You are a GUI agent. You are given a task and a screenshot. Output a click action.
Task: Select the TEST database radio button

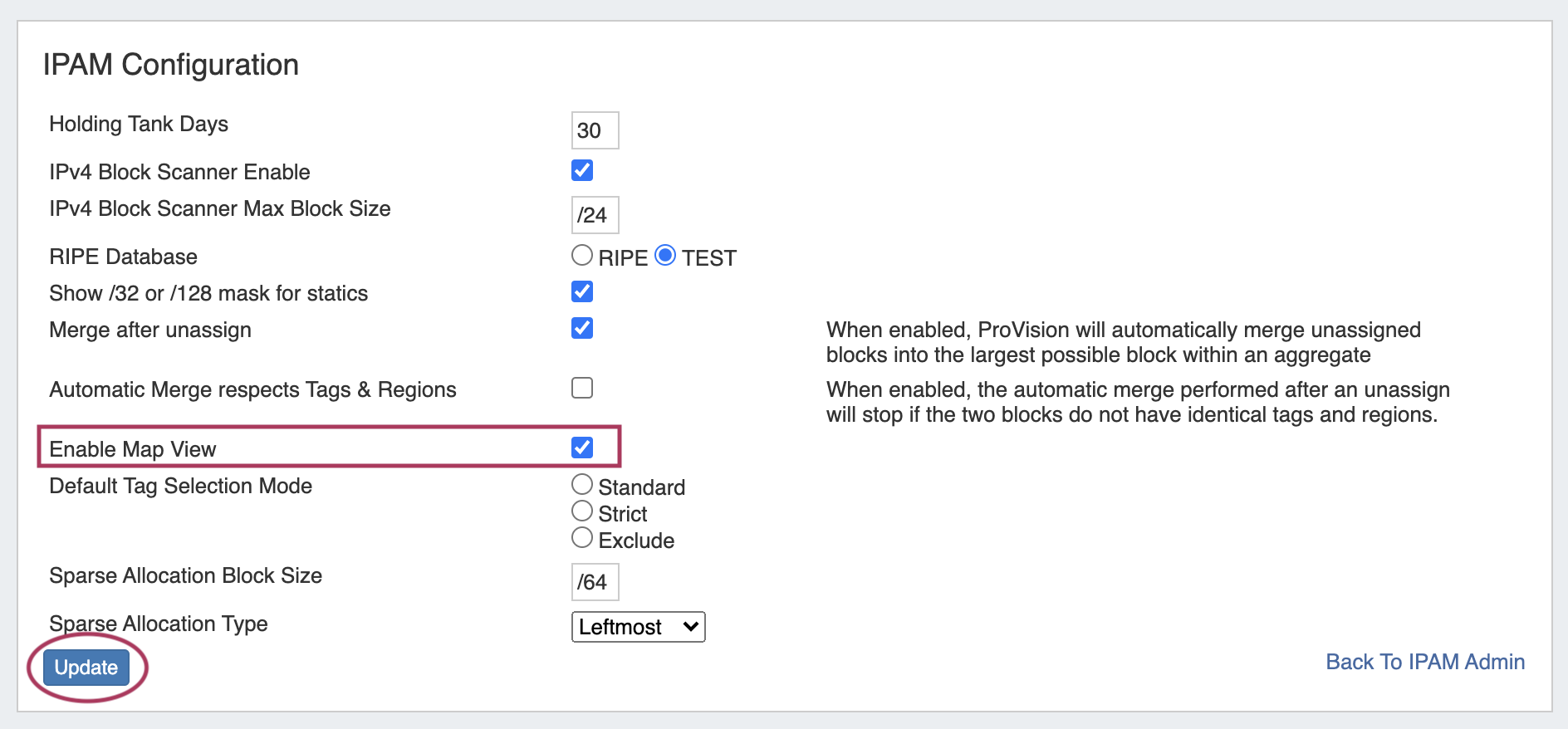tap(665, 255)
